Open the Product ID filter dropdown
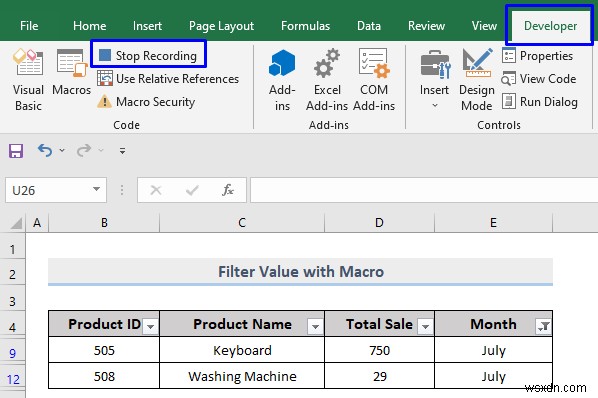This screenshot has width=598, height=398. [x=150, y=326]
